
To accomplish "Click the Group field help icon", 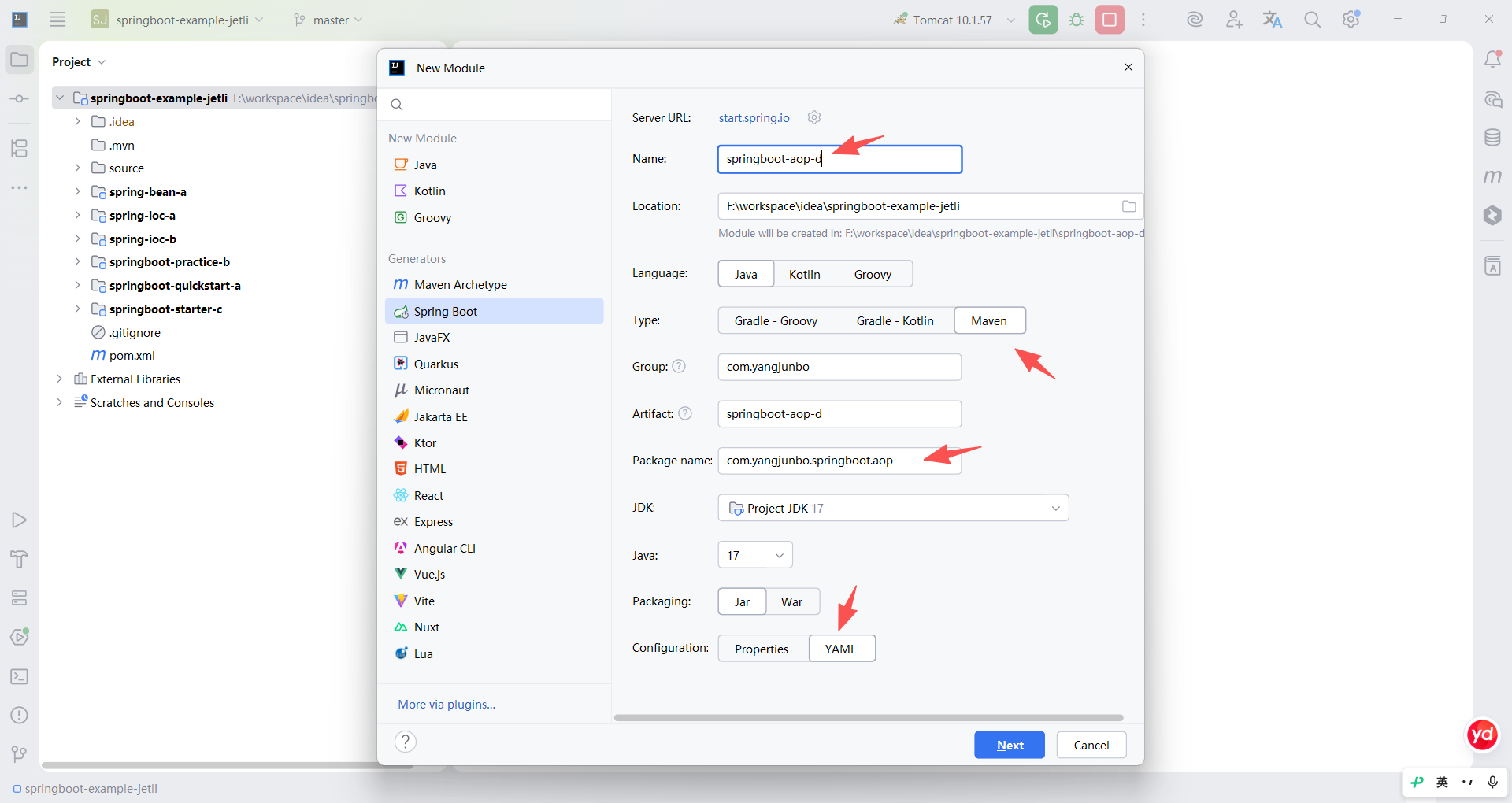I will 679,366.
